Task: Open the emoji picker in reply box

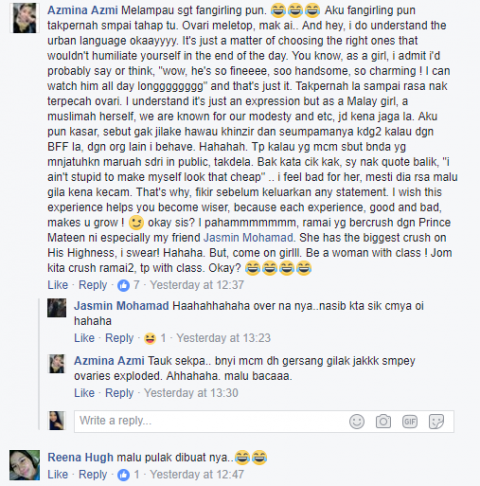Action: click(357, 422)
